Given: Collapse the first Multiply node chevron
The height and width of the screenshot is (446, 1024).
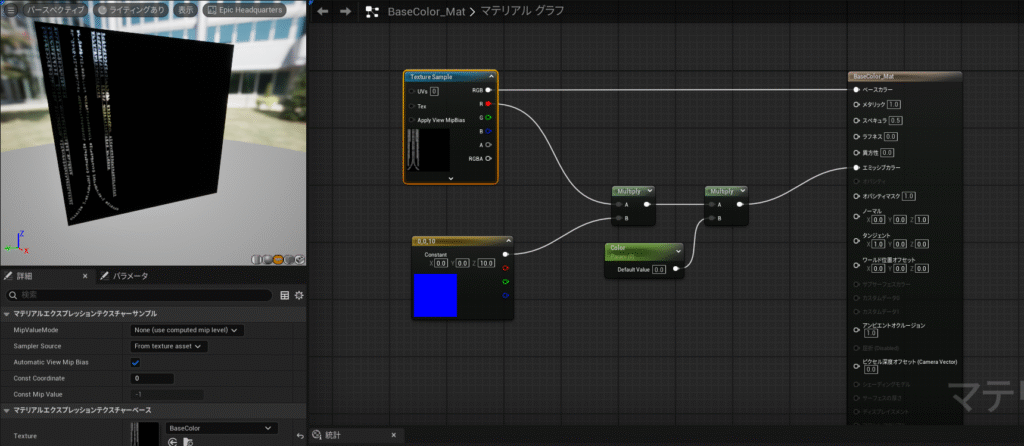Looking at the screenshot, I should pos(649,191).
